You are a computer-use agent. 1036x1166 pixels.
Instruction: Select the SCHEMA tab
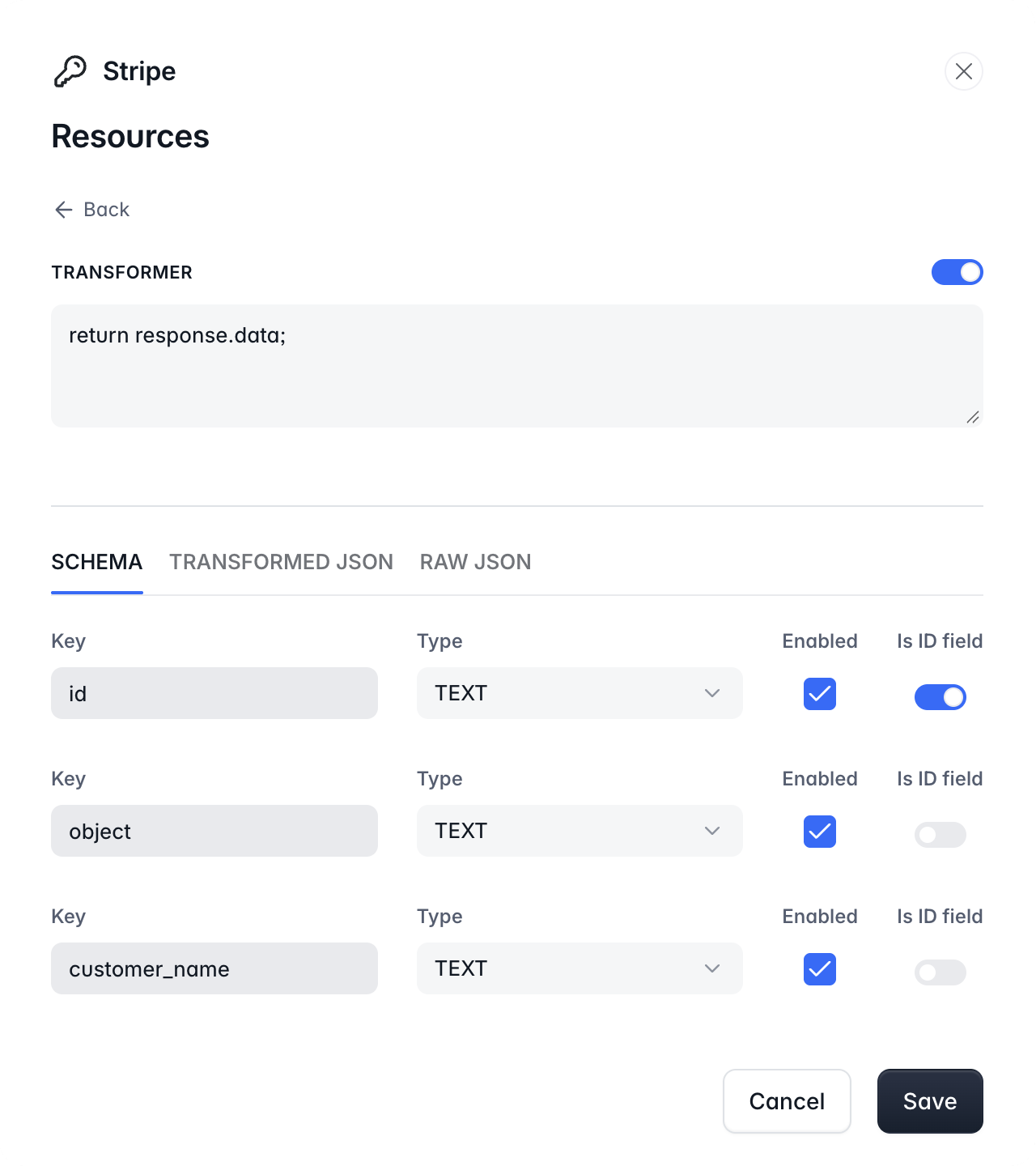pos(97,562)
